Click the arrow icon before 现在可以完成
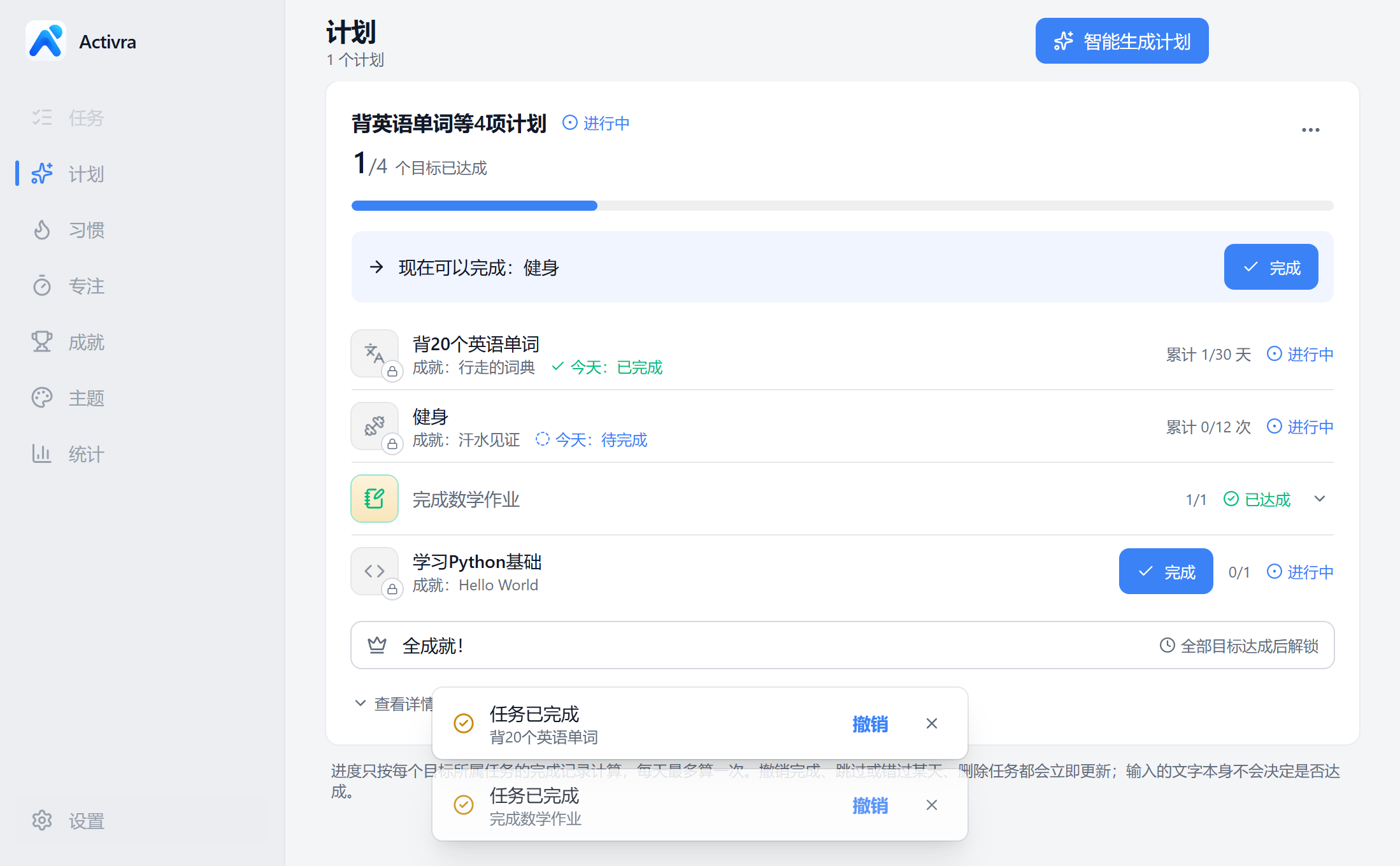 tap(376, 267)
